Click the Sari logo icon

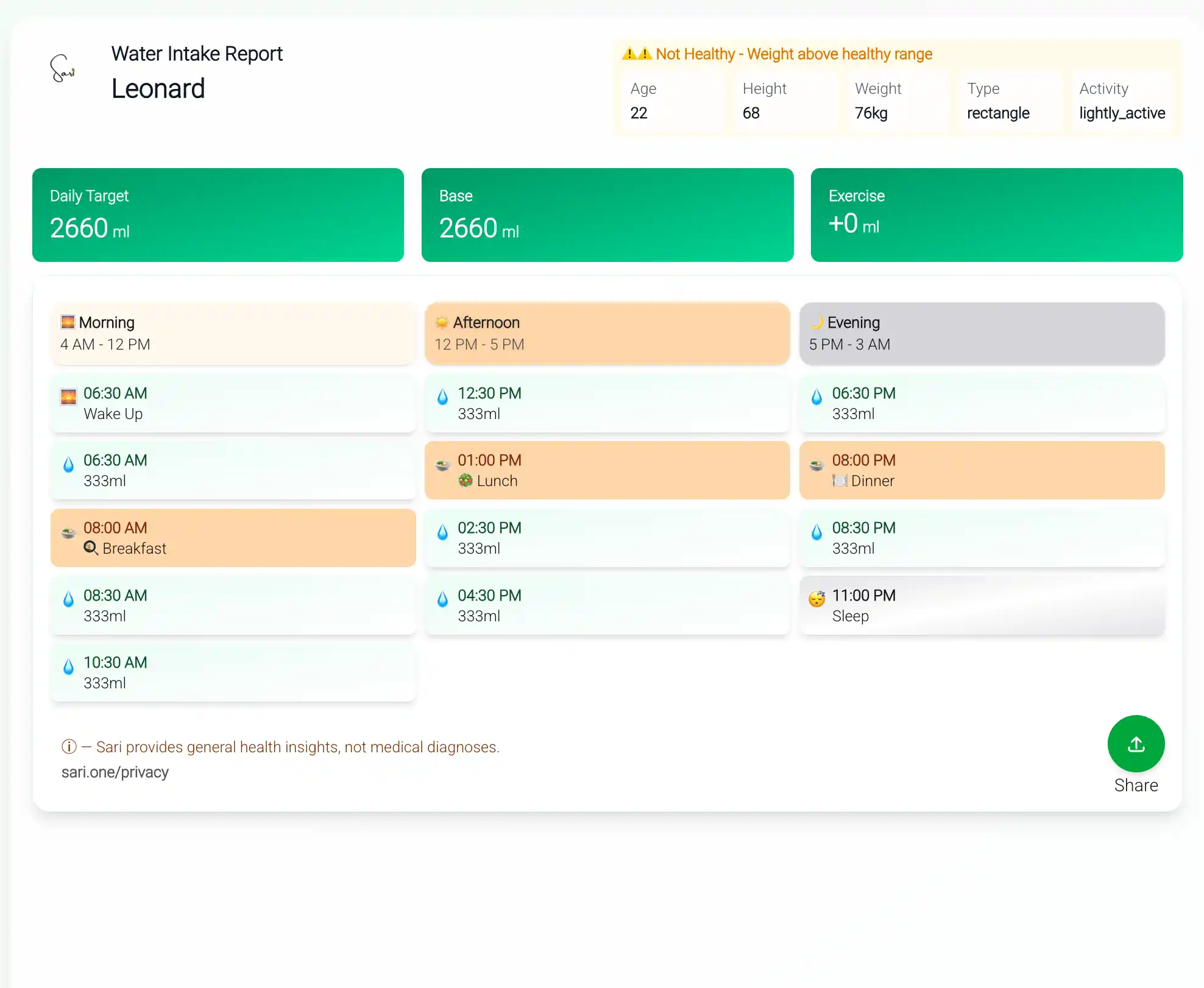(62, 69)
